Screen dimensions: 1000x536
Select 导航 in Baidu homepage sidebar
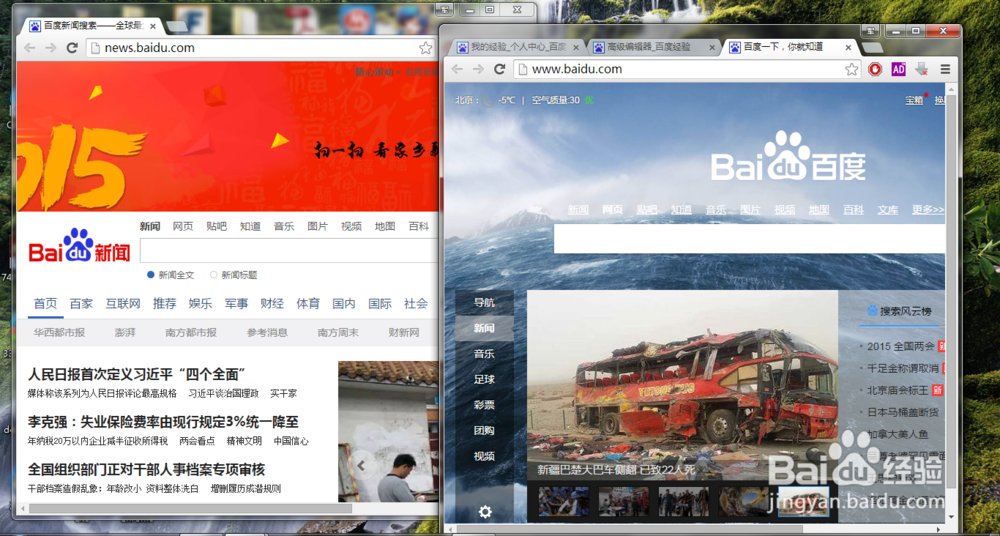(x=484, y=302)
